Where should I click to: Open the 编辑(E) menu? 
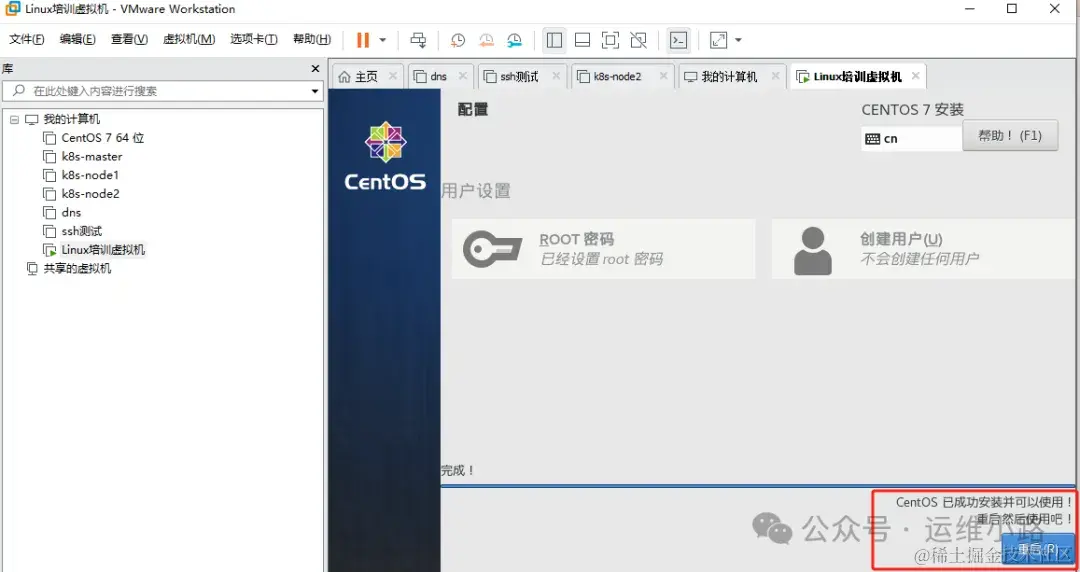click(77, 39)
